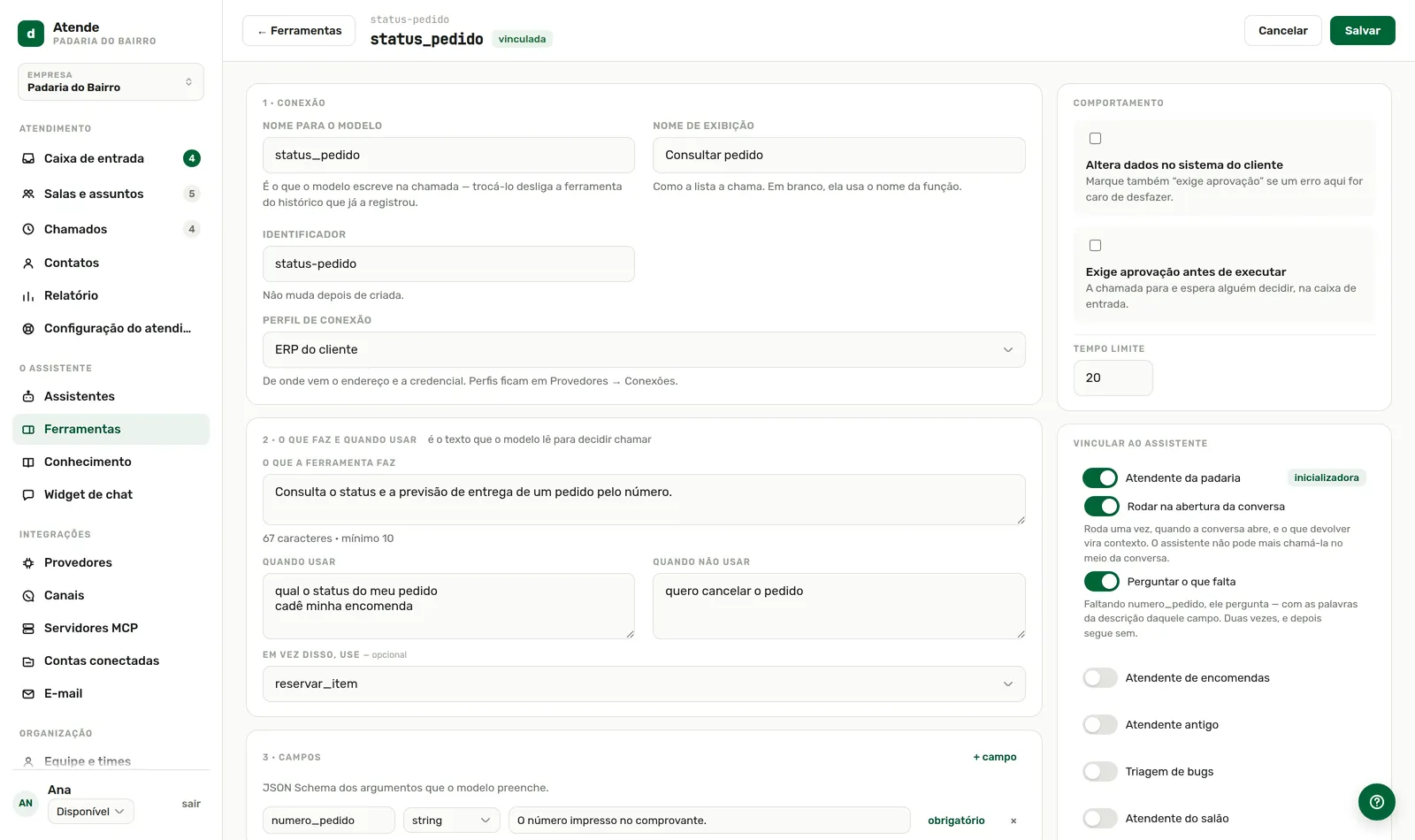This screenshot has width=1415, height=840.
Task: Click the Conhecimento book icon
Action: click(28, 462)
